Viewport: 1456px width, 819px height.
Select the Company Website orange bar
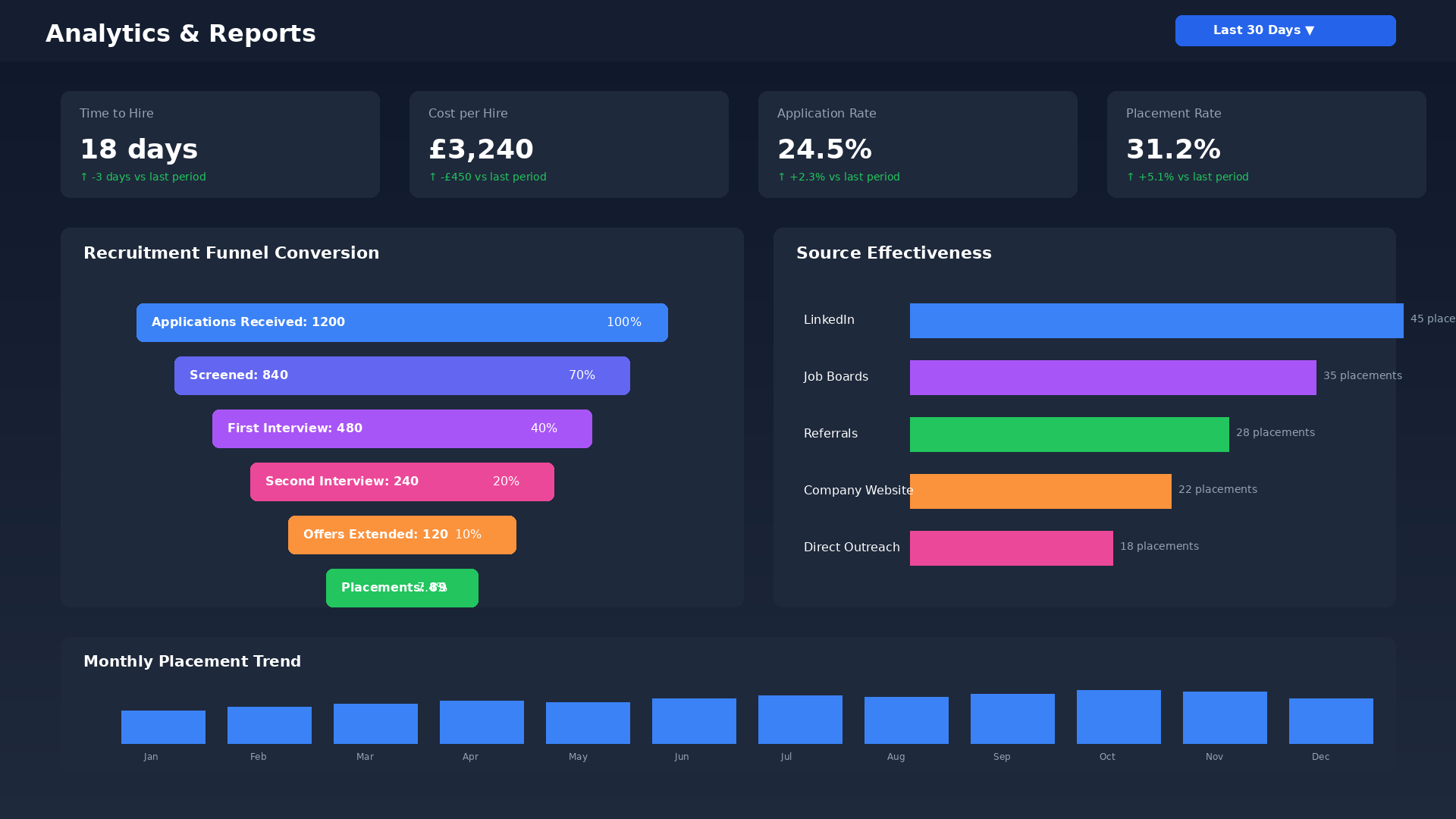pos(1040,491)
